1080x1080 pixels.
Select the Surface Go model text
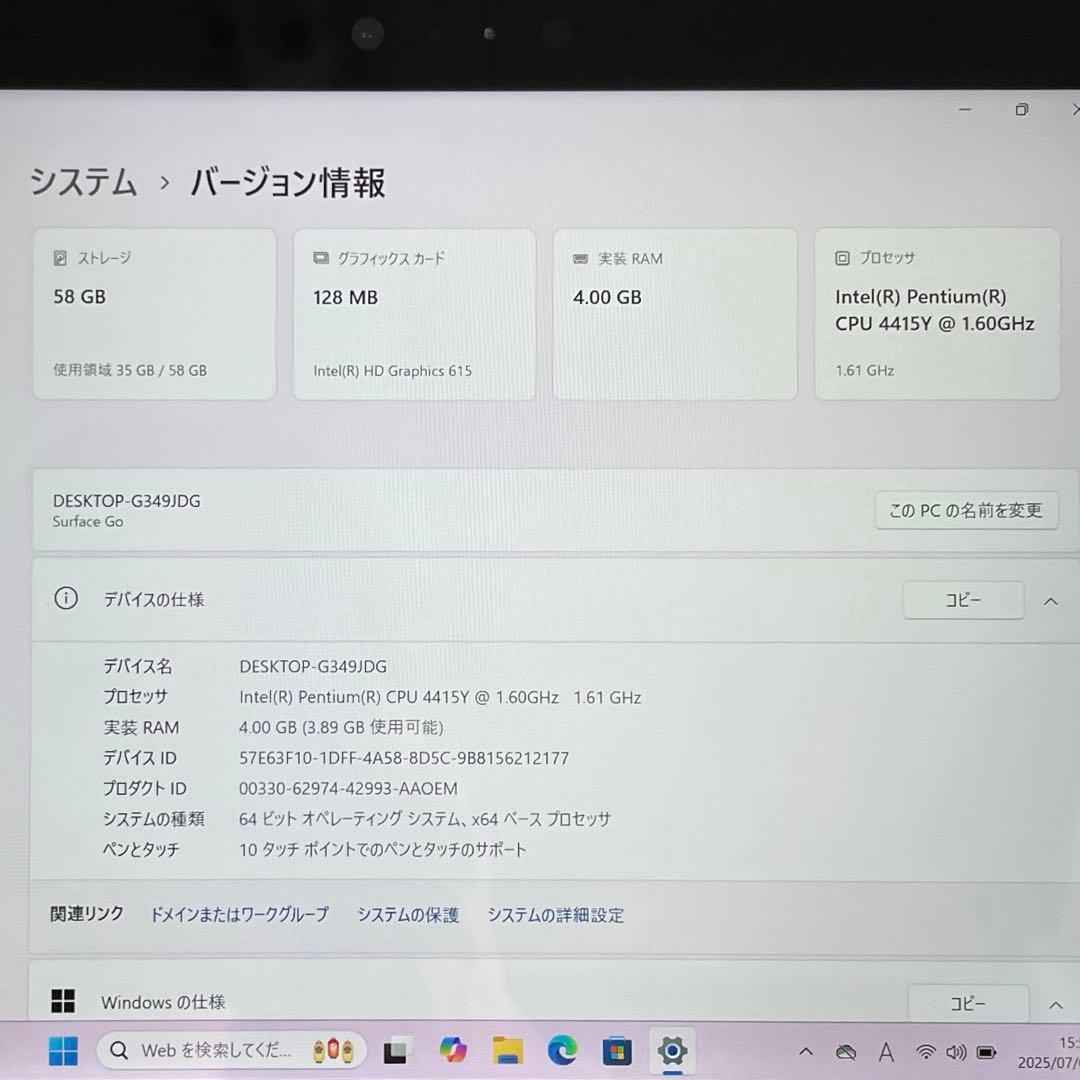pos(88,521)
